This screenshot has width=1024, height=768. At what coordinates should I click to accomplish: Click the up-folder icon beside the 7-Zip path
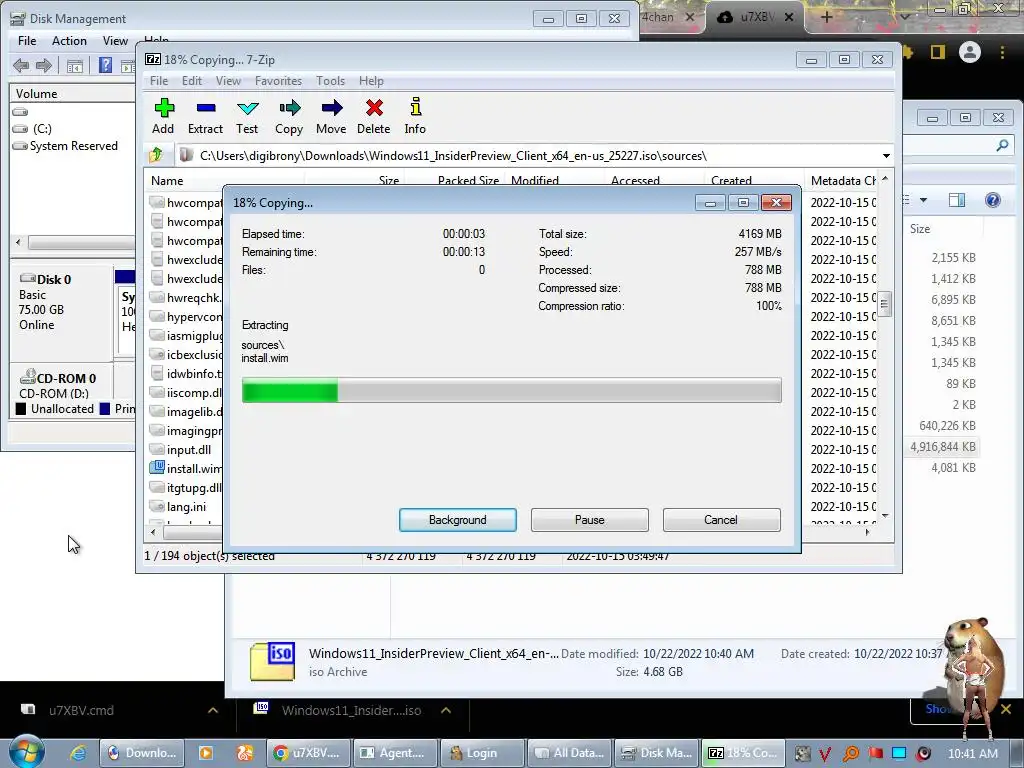156,155
